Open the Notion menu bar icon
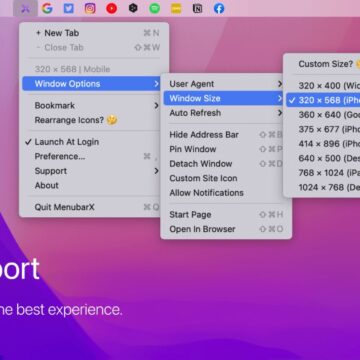 (x=197, y=8)
